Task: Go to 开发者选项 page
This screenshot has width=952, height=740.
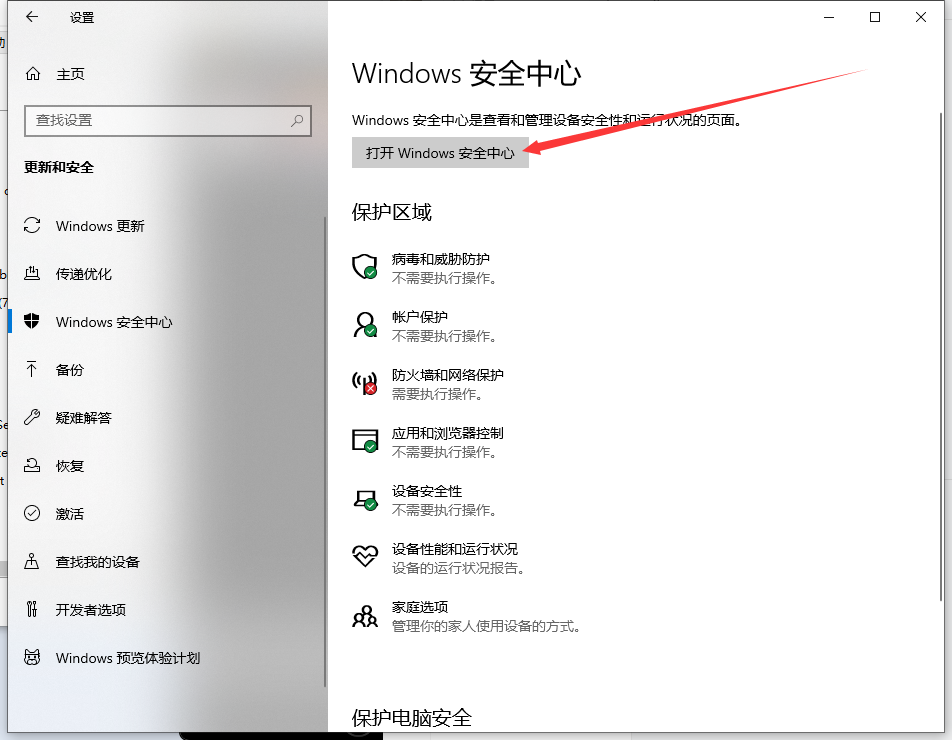Action: 91,609
